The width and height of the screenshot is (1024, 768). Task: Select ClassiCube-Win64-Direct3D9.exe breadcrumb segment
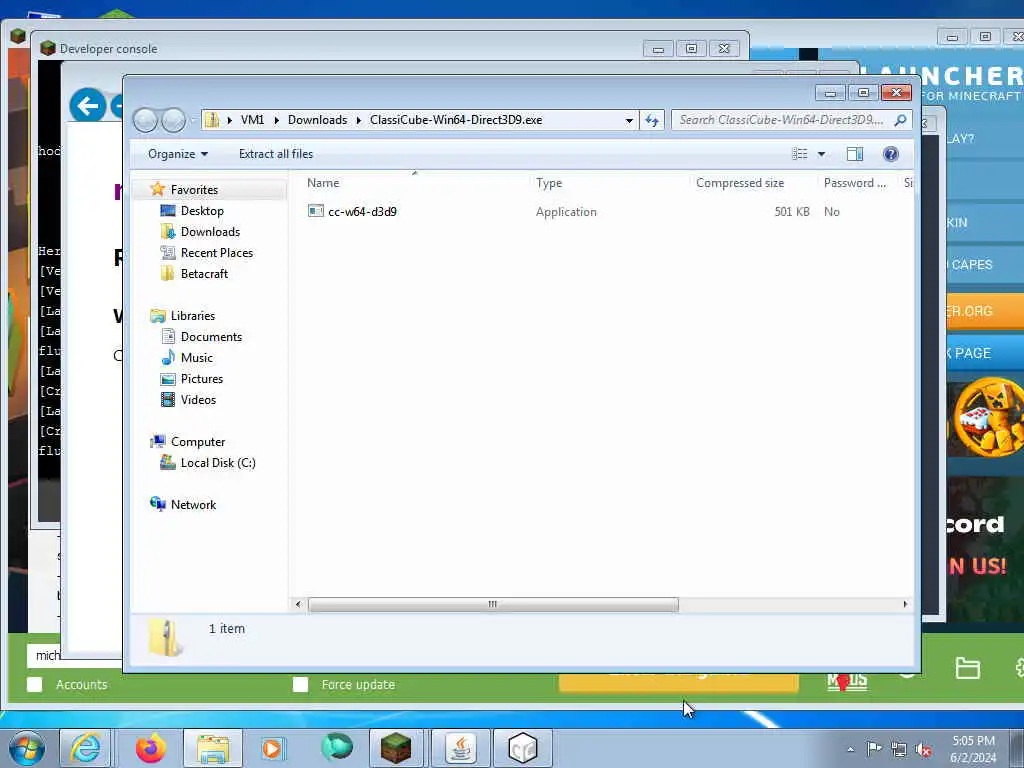tap(456, 120)
